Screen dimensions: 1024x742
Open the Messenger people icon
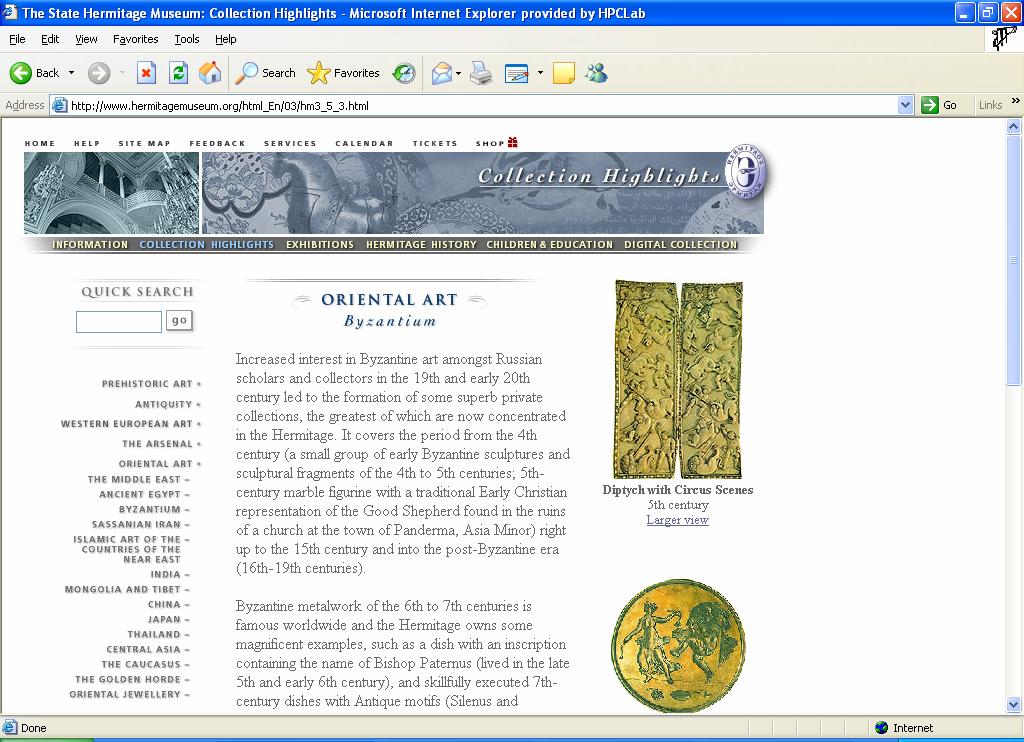click(596, 73)
